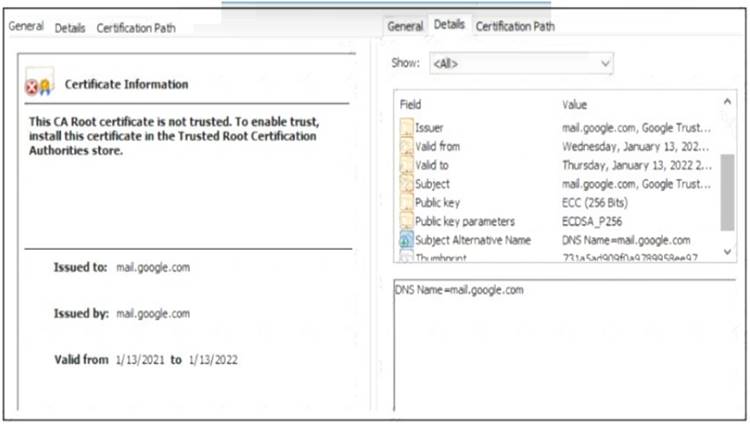The width and height of the screenshot is (750, 424).
Task: Click the 1/13/2022 valid to date
Action: (213, 360)
